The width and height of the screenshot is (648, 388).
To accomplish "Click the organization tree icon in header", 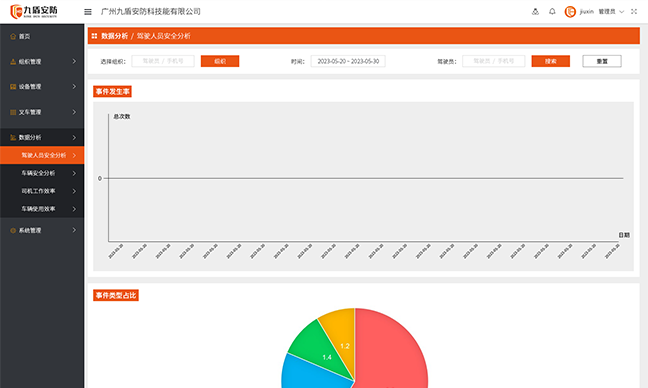I will (x=535, y=12).
